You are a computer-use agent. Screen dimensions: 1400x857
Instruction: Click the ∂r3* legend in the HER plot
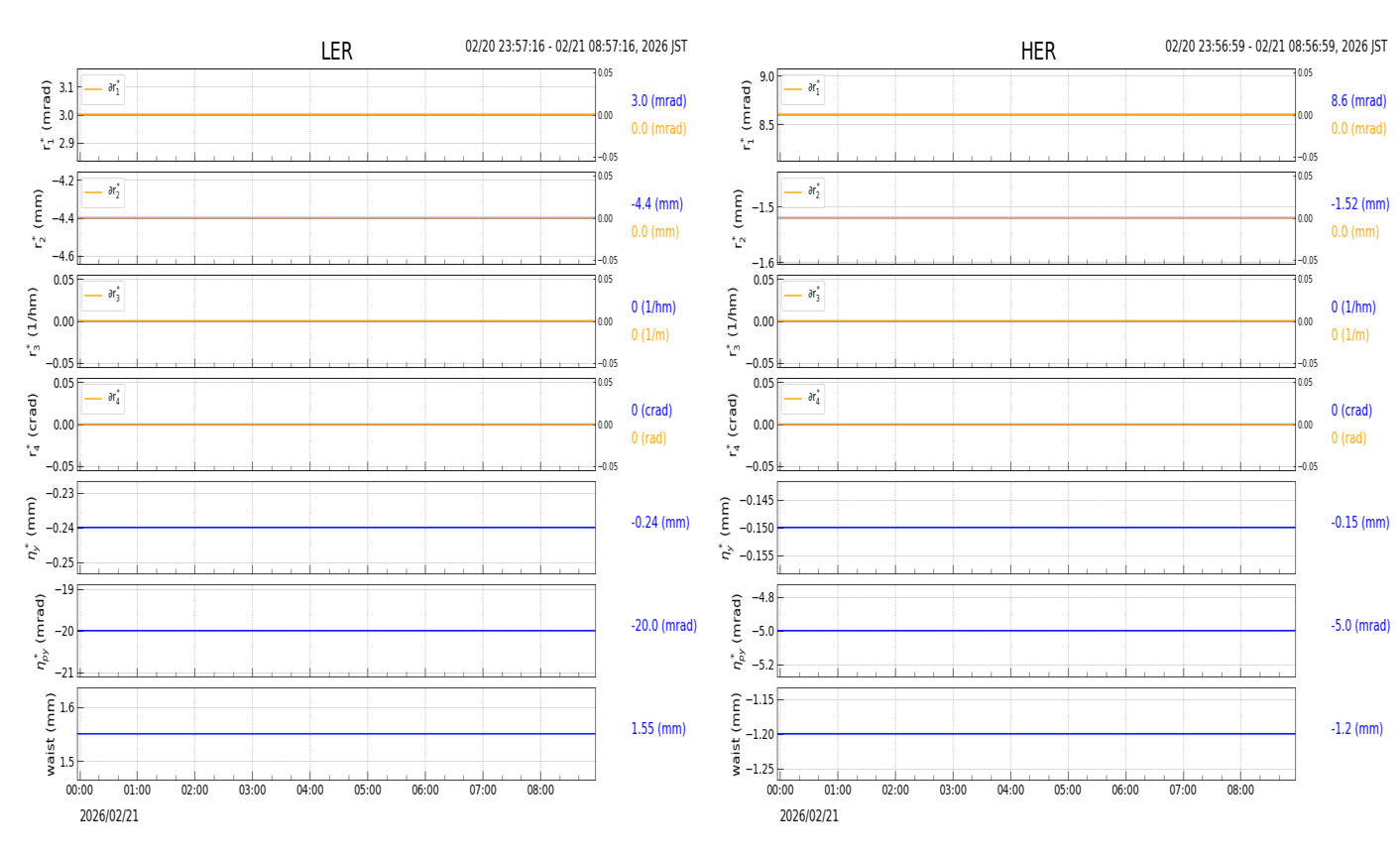803,296
